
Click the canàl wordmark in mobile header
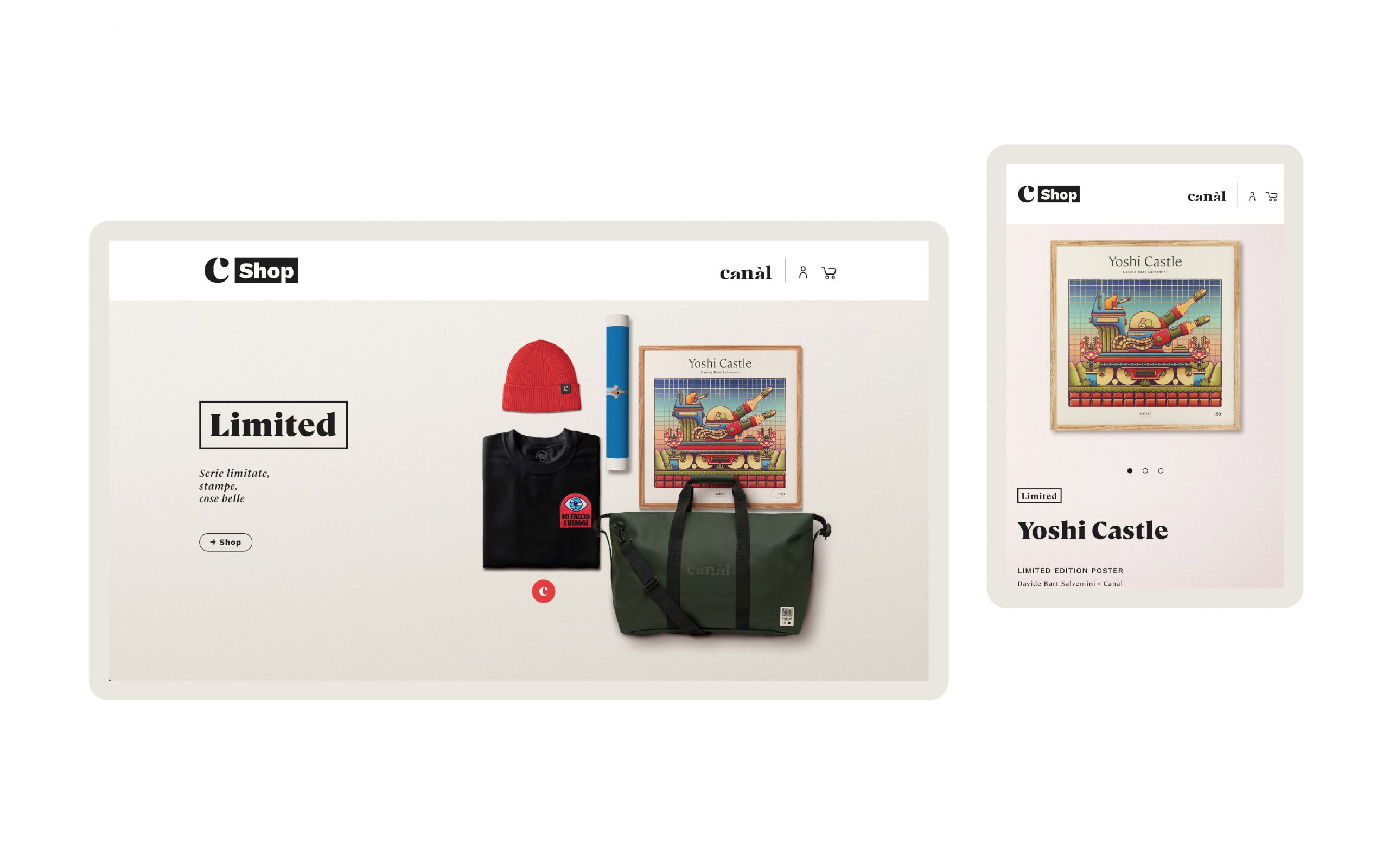(x=1206, y=196)
